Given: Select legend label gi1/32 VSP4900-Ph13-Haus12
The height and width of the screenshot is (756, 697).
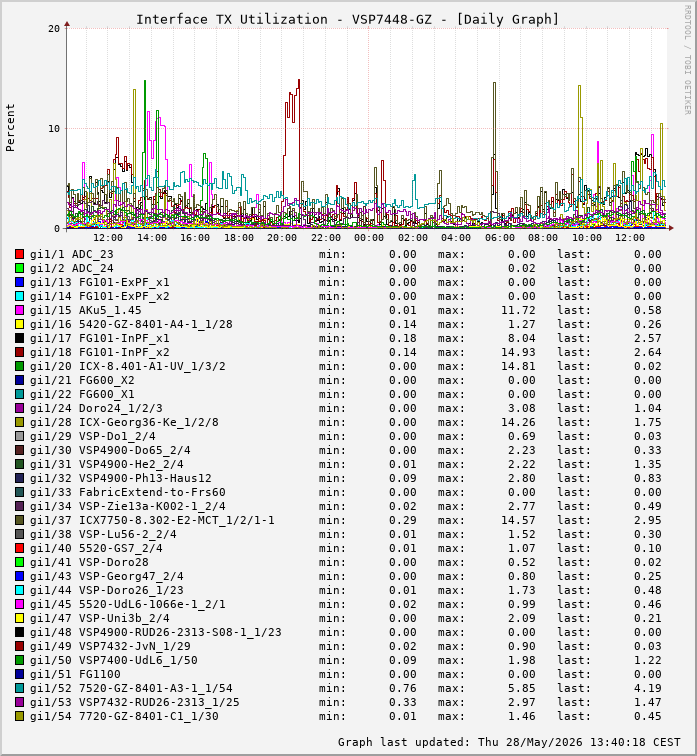Looking at the screenshot, I should pyautogui.click(x=121, y=478).
